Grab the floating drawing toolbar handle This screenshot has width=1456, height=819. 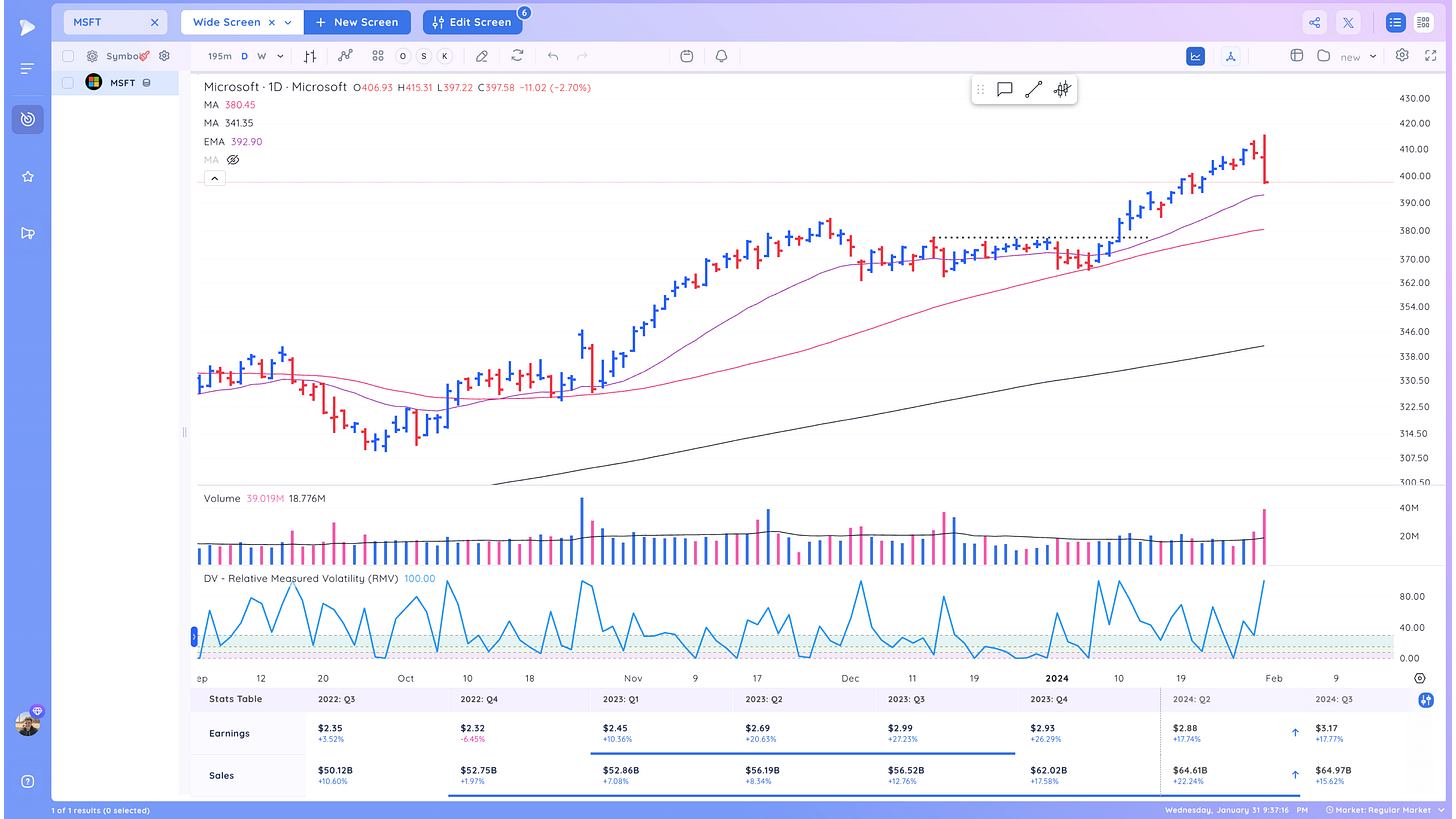[x=980, y=89]
